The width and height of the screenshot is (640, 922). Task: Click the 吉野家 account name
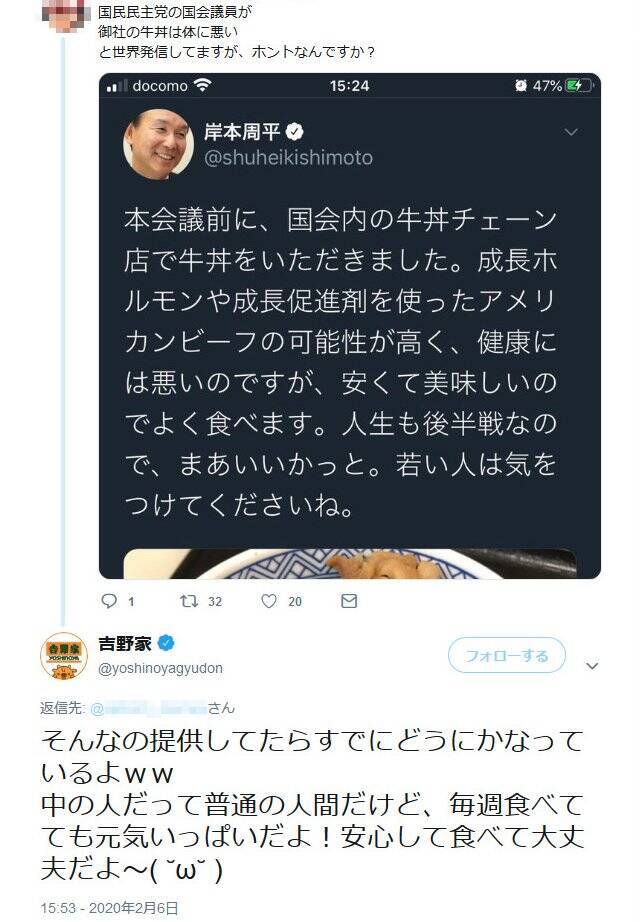126,641
